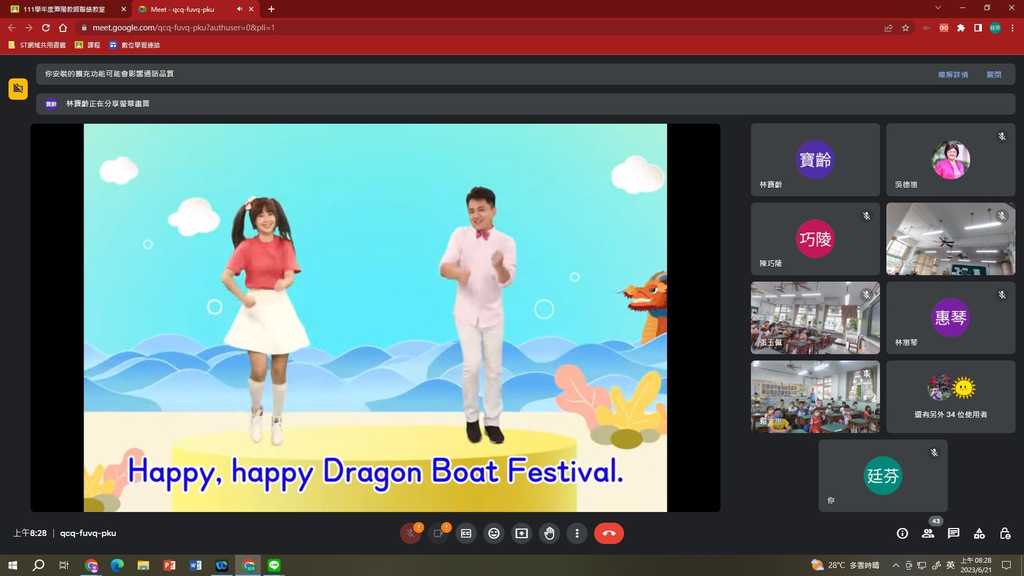Screen dimensions: 1024x576
Task: Select the 寶齡 participant tile
Action: pyautogui.click(x=815, y=159)
